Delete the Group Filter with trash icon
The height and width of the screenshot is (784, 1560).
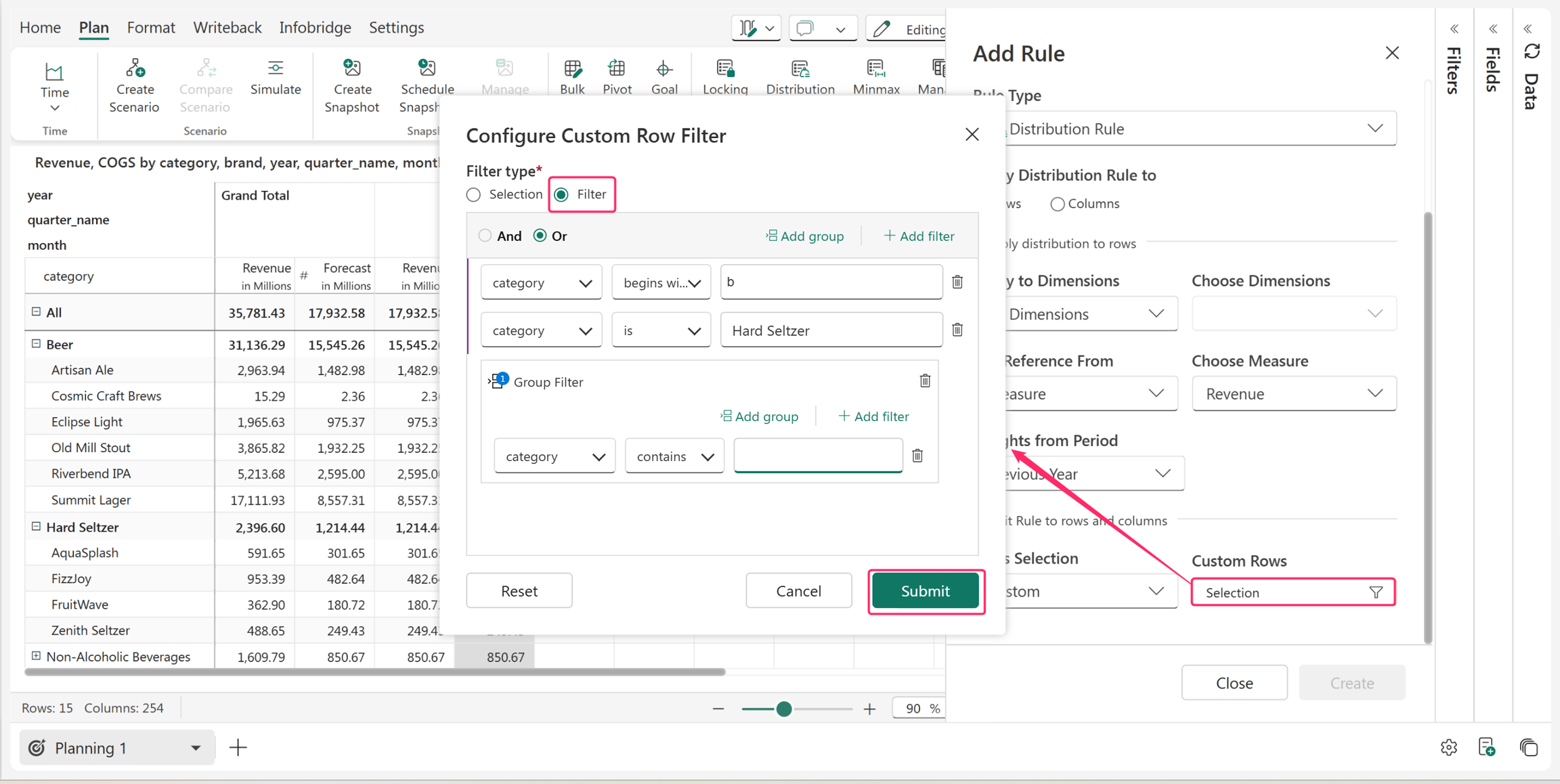pyautogui.click(x=925, y=381)
